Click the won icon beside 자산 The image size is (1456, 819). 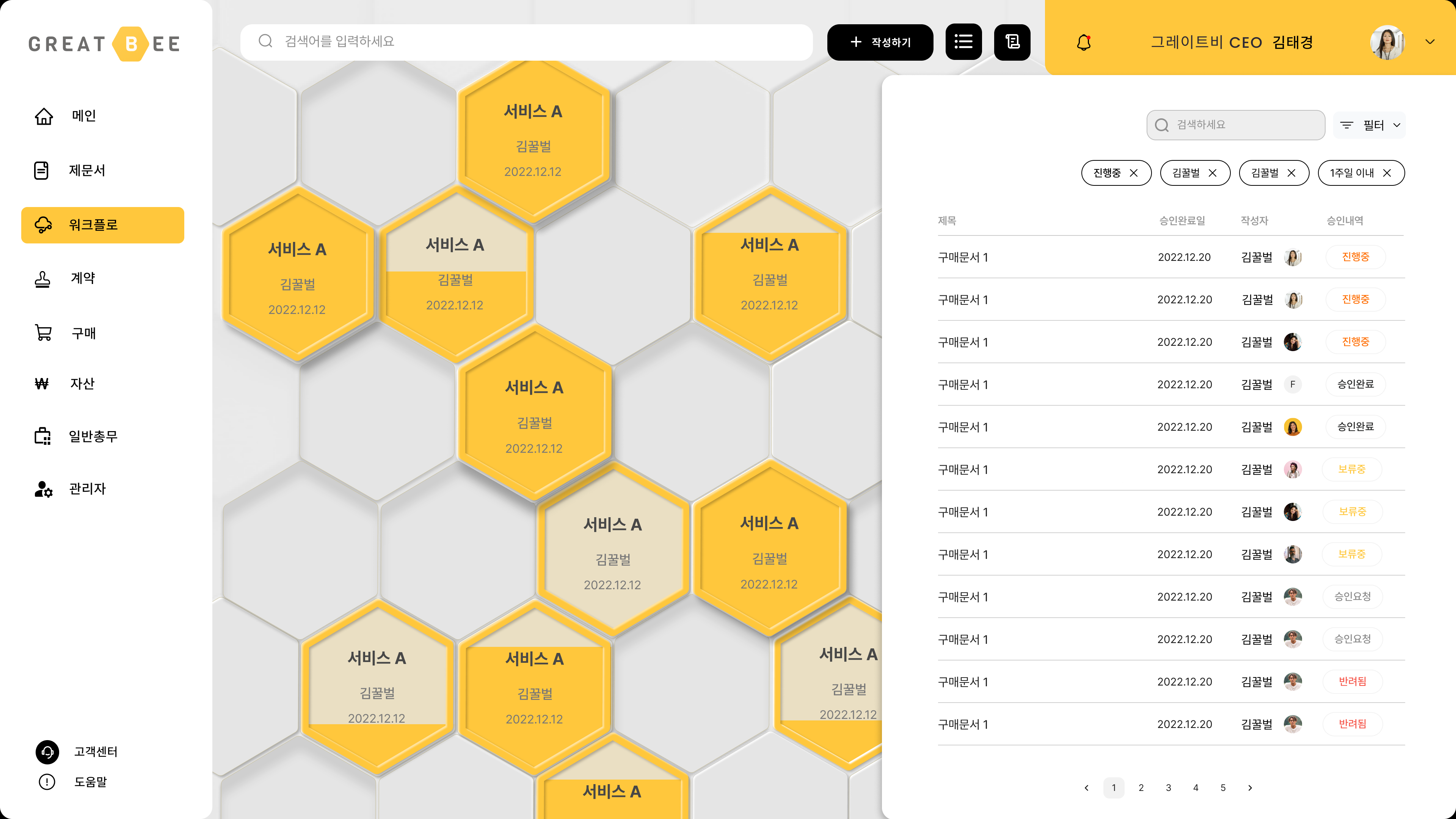[x=42, y=384]
